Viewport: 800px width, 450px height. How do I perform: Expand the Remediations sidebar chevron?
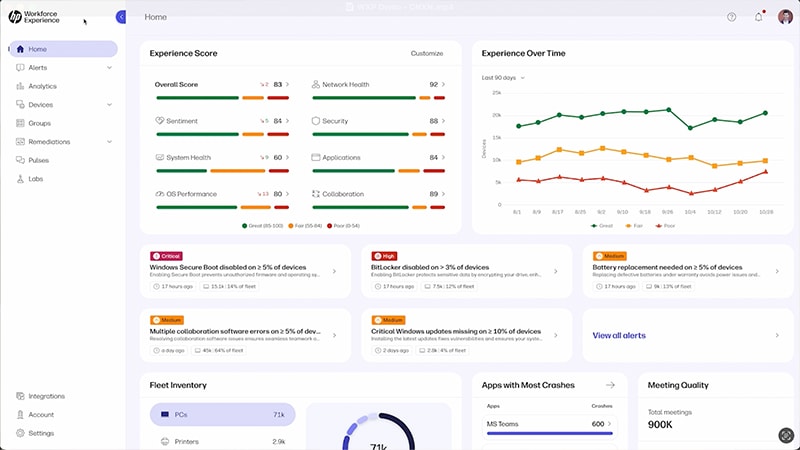[109, 142]
